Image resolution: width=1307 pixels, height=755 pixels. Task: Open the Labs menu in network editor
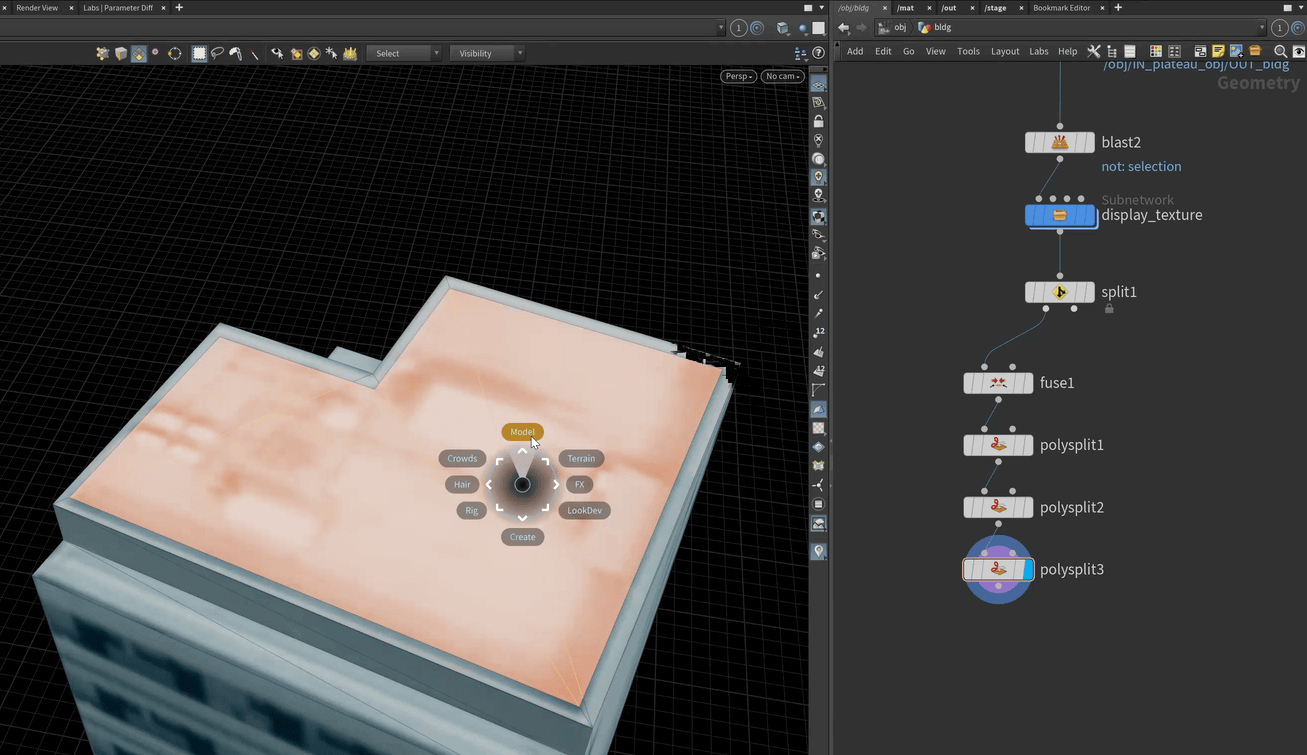click(x=1038, y=51)
